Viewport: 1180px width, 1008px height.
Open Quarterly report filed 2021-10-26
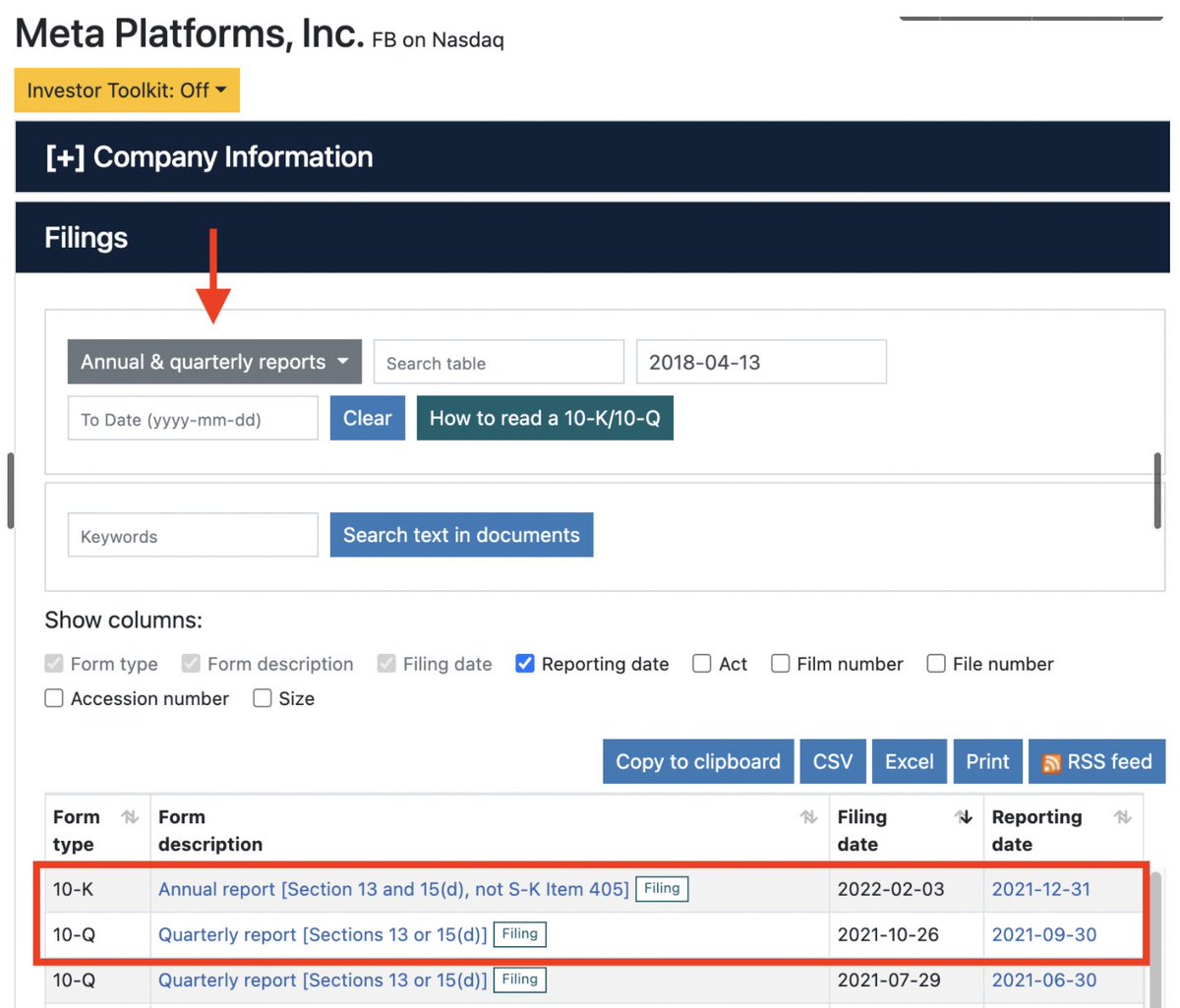[323, 934]
